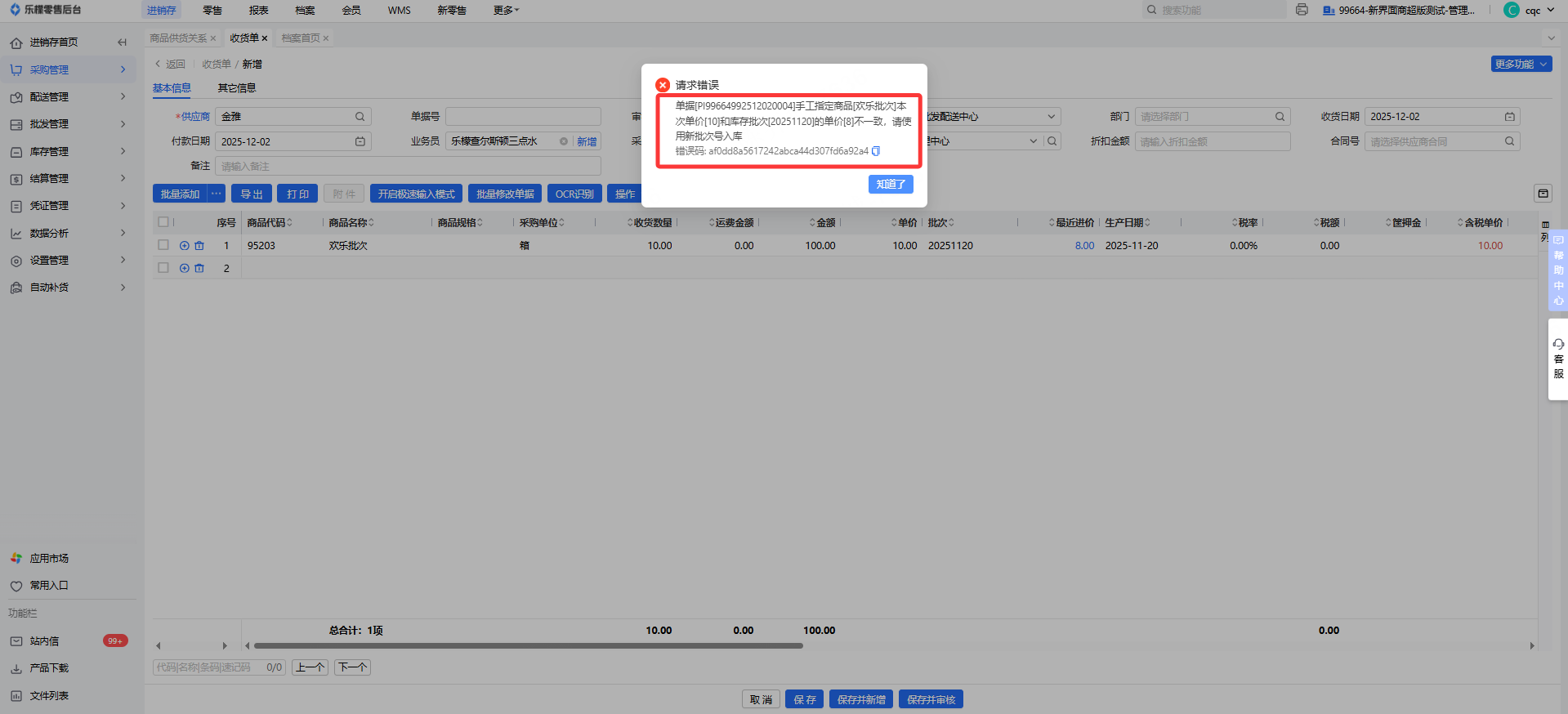This screenshot has width=1568, height=714.
Task: Switch to the 报表 top menu
Action: coord(259,11)
